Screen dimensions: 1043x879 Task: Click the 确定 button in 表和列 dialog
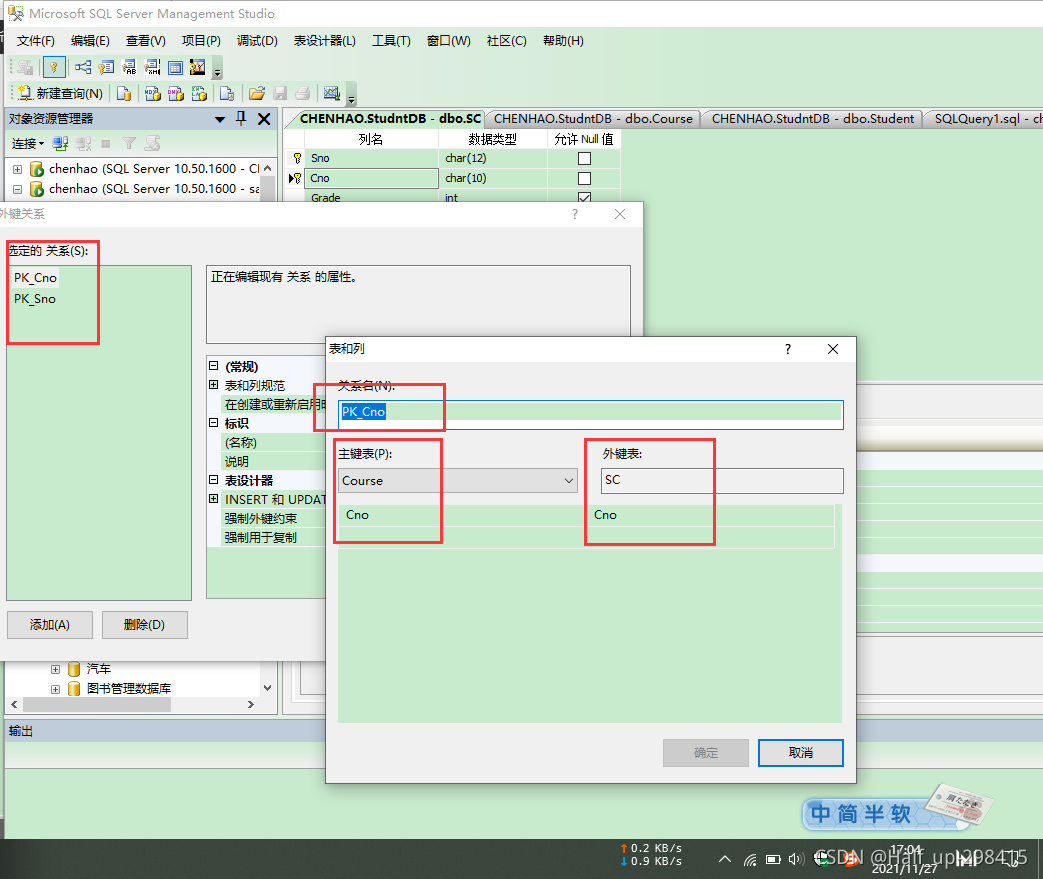(706, 753)
